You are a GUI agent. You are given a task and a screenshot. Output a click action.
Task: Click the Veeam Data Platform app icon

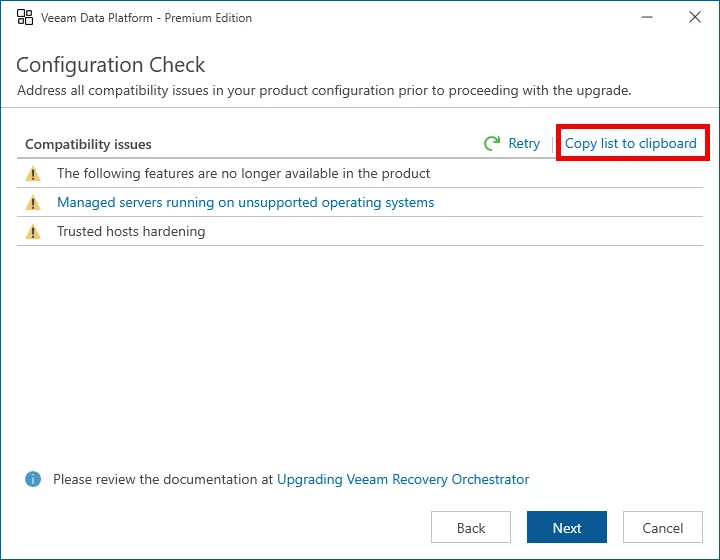tap(25, 17)
